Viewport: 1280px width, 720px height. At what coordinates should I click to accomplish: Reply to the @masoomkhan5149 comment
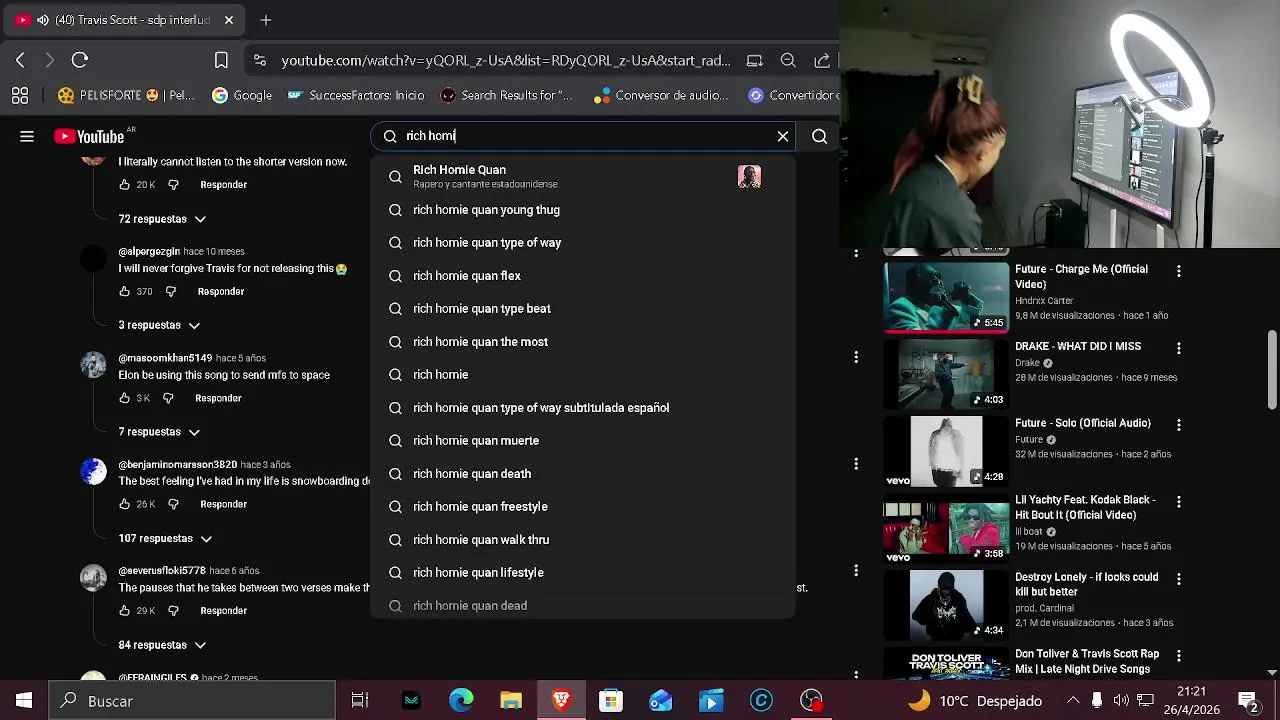click(218, 398)
